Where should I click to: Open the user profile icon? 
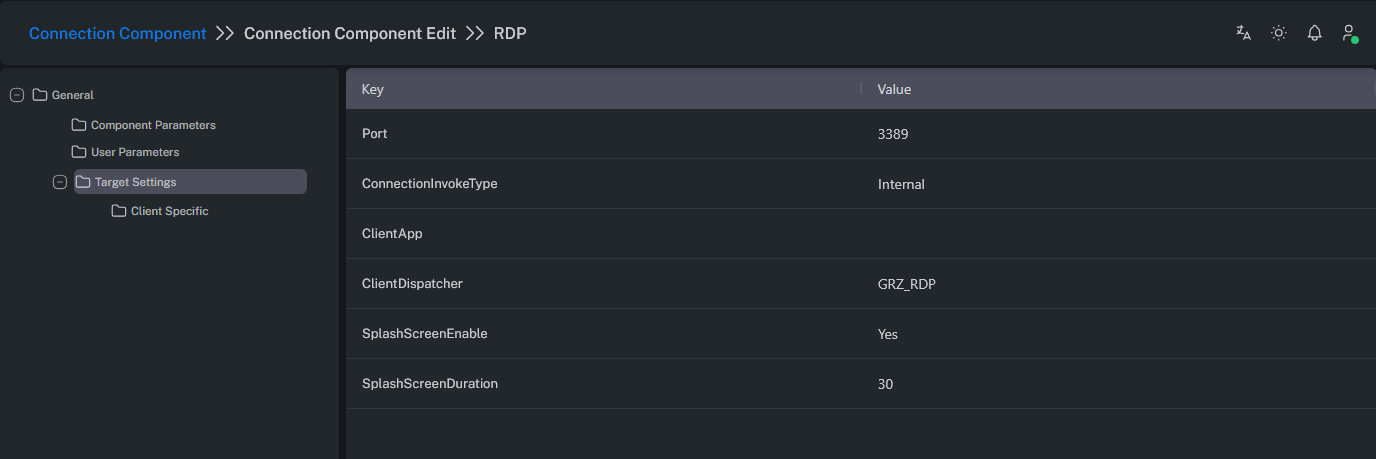[x=1349, y=33]
